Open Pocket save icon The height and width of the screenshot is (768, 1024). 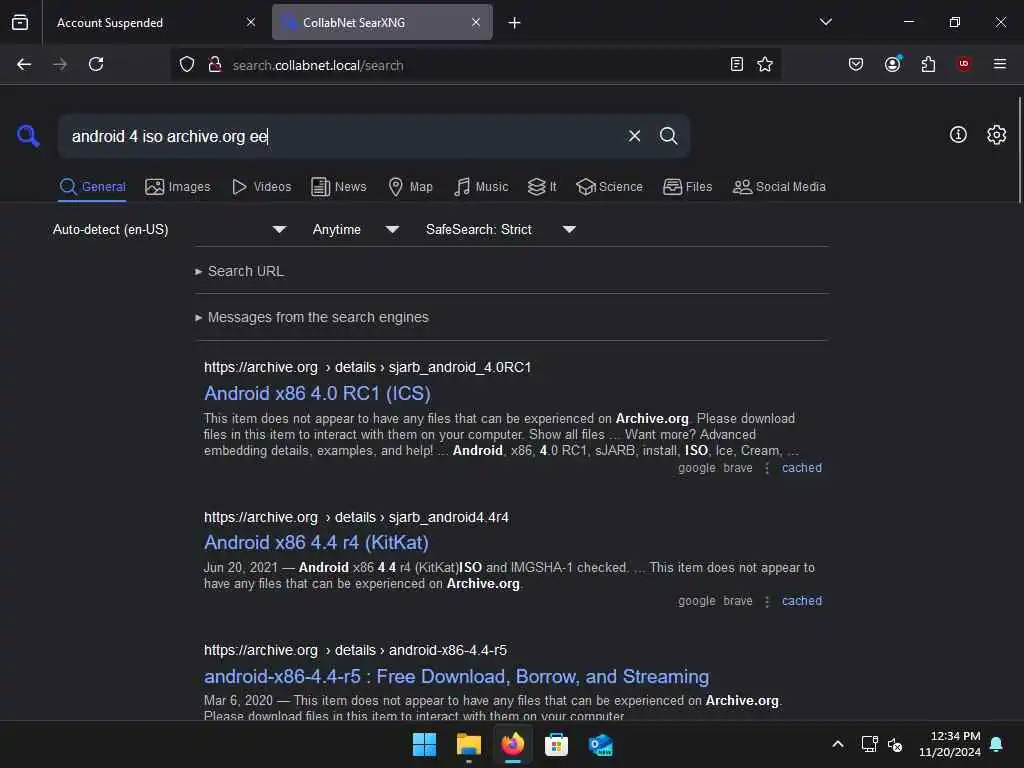point(856,64)
